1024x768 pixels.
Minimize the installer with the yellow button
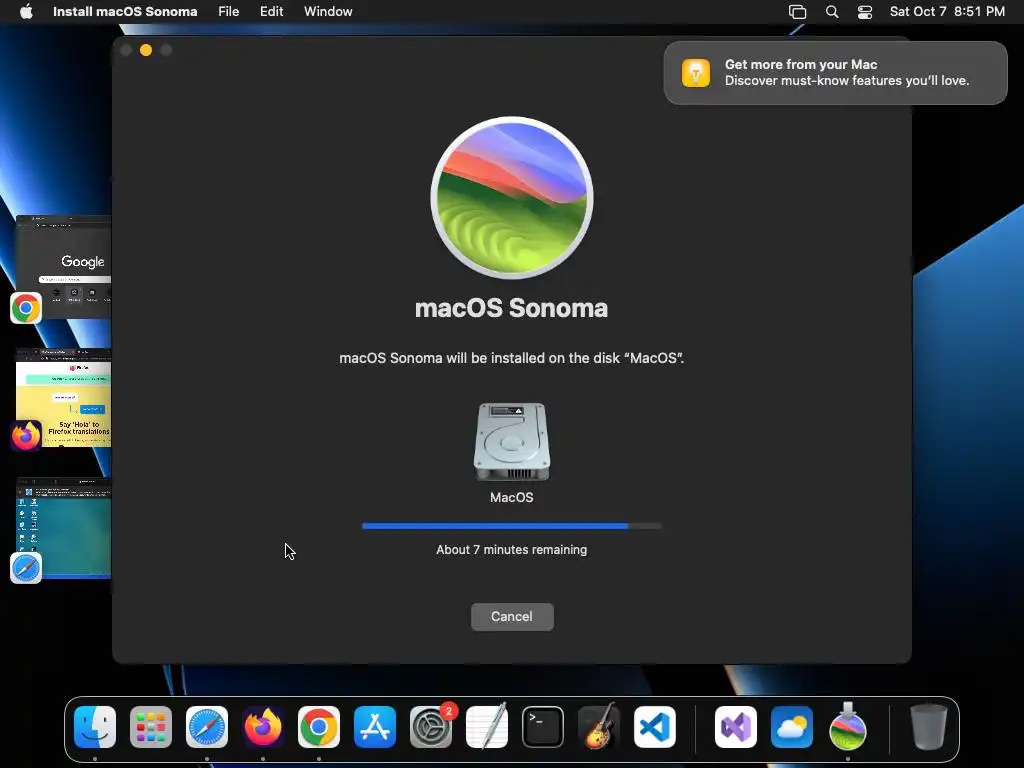pyautogui.click(x=146, y=50)
